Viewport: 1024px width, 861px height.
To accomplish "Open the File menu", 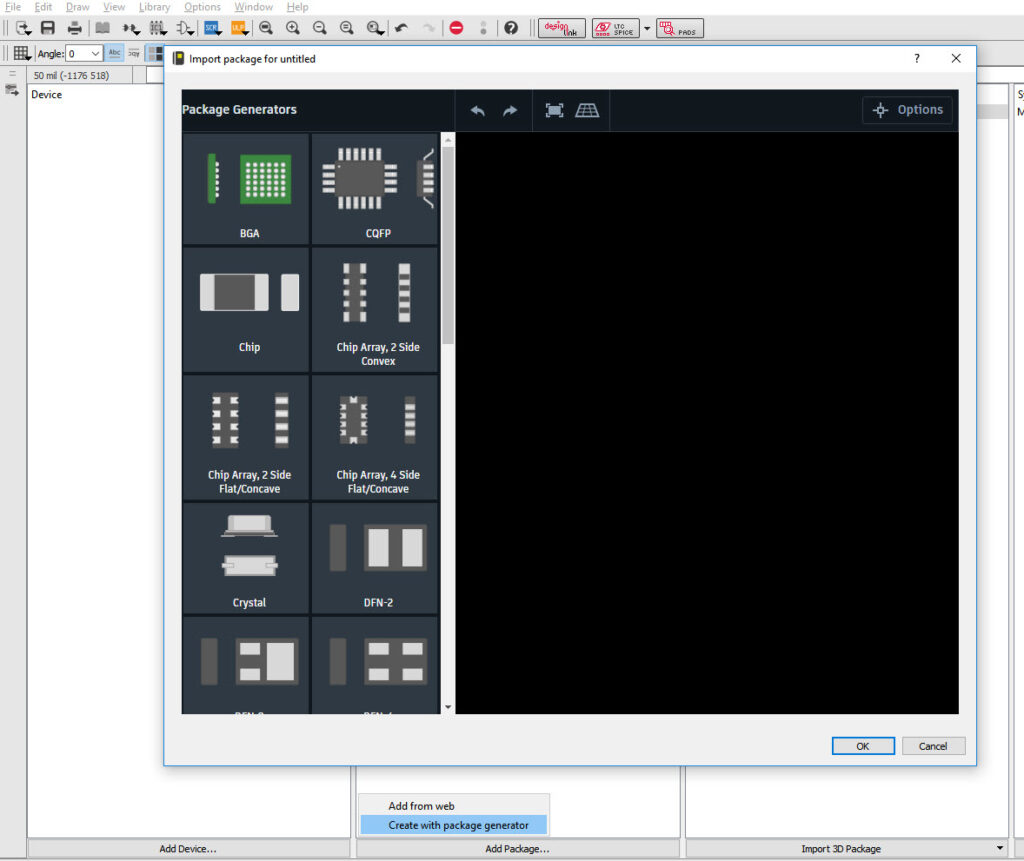I will coord(13,7).
